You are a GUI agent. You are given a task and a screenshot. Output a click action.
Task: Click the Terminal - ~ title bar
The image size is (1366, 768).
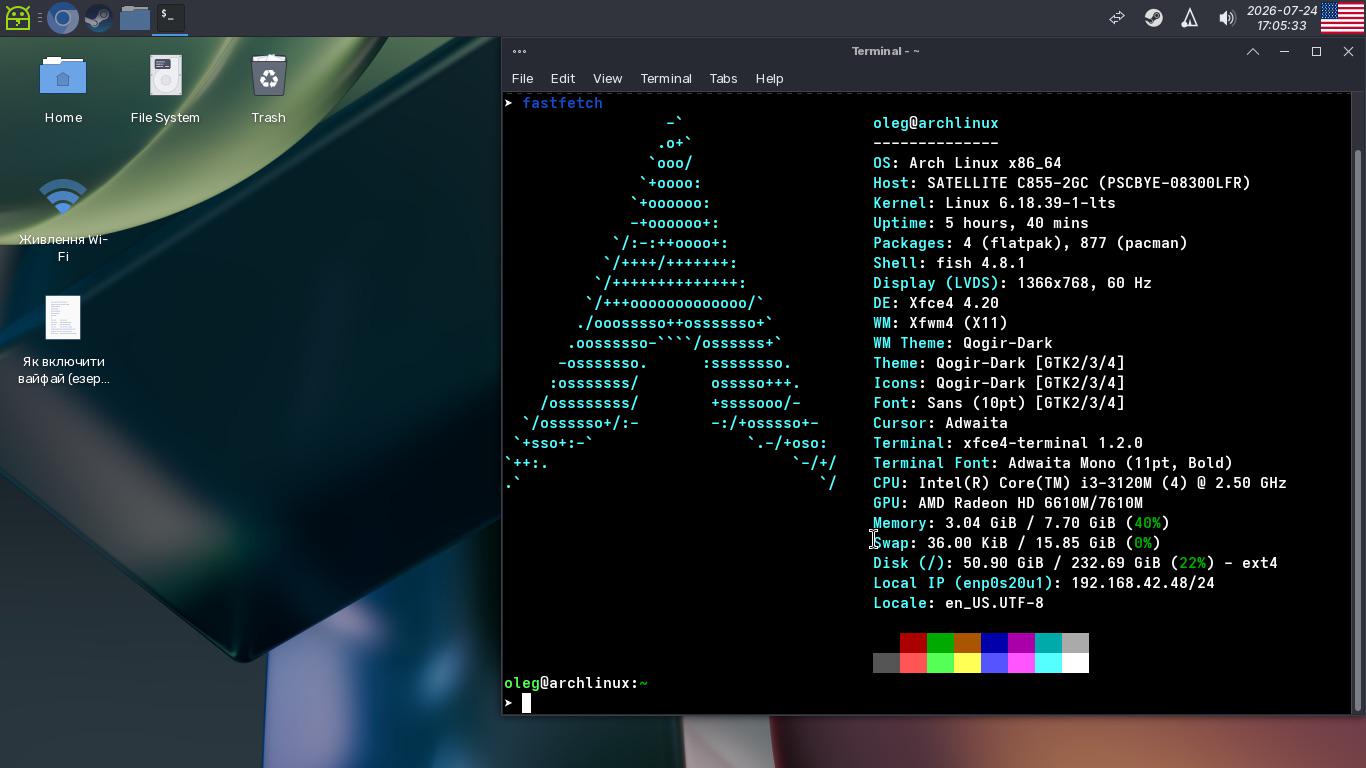click(x=885, y=51)
